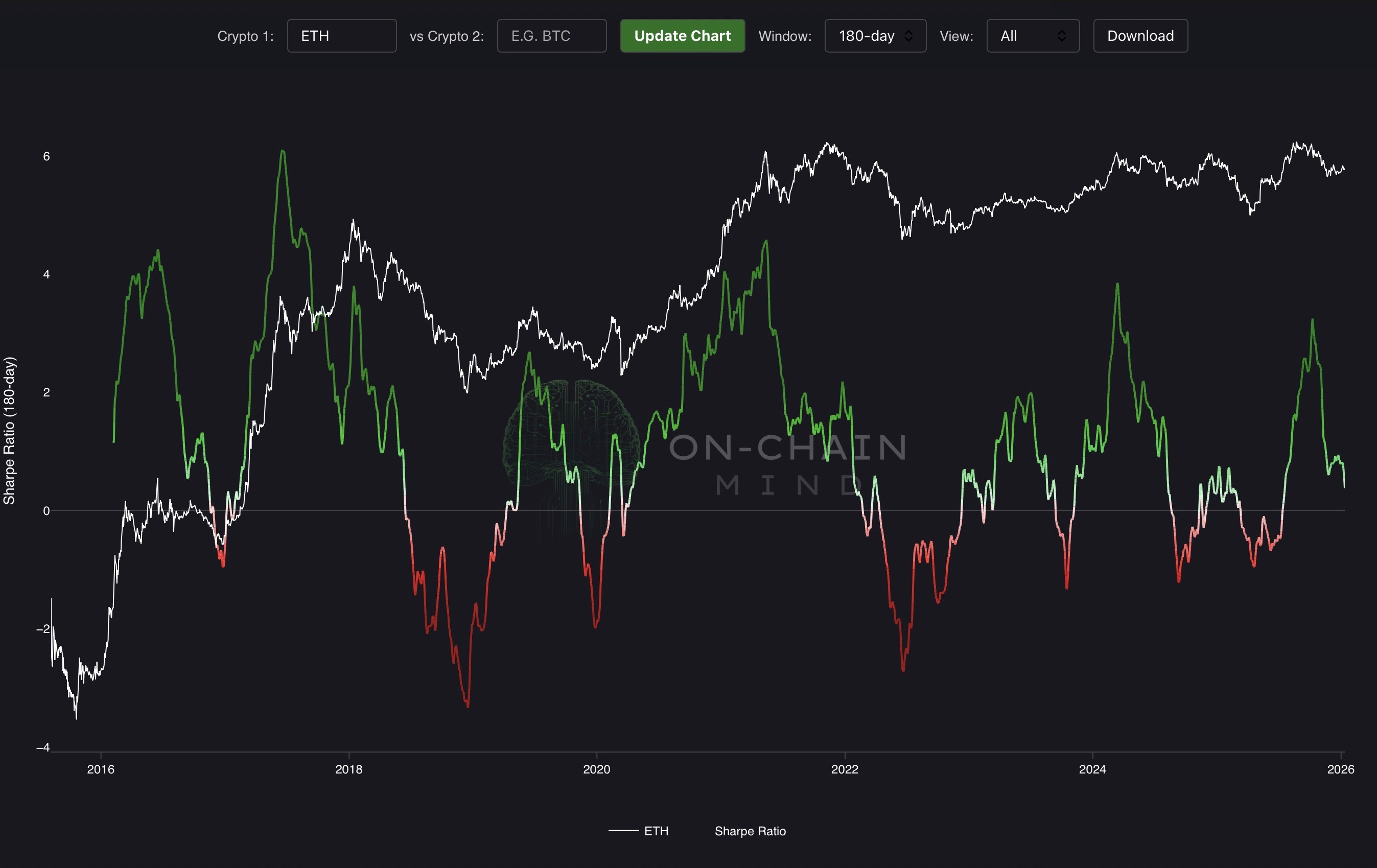This screenshot has height=868, width=1377.
Task: Click the ON-CHAIN MIND watermark text
Action: pyautogui.click(x=788, y=448)
